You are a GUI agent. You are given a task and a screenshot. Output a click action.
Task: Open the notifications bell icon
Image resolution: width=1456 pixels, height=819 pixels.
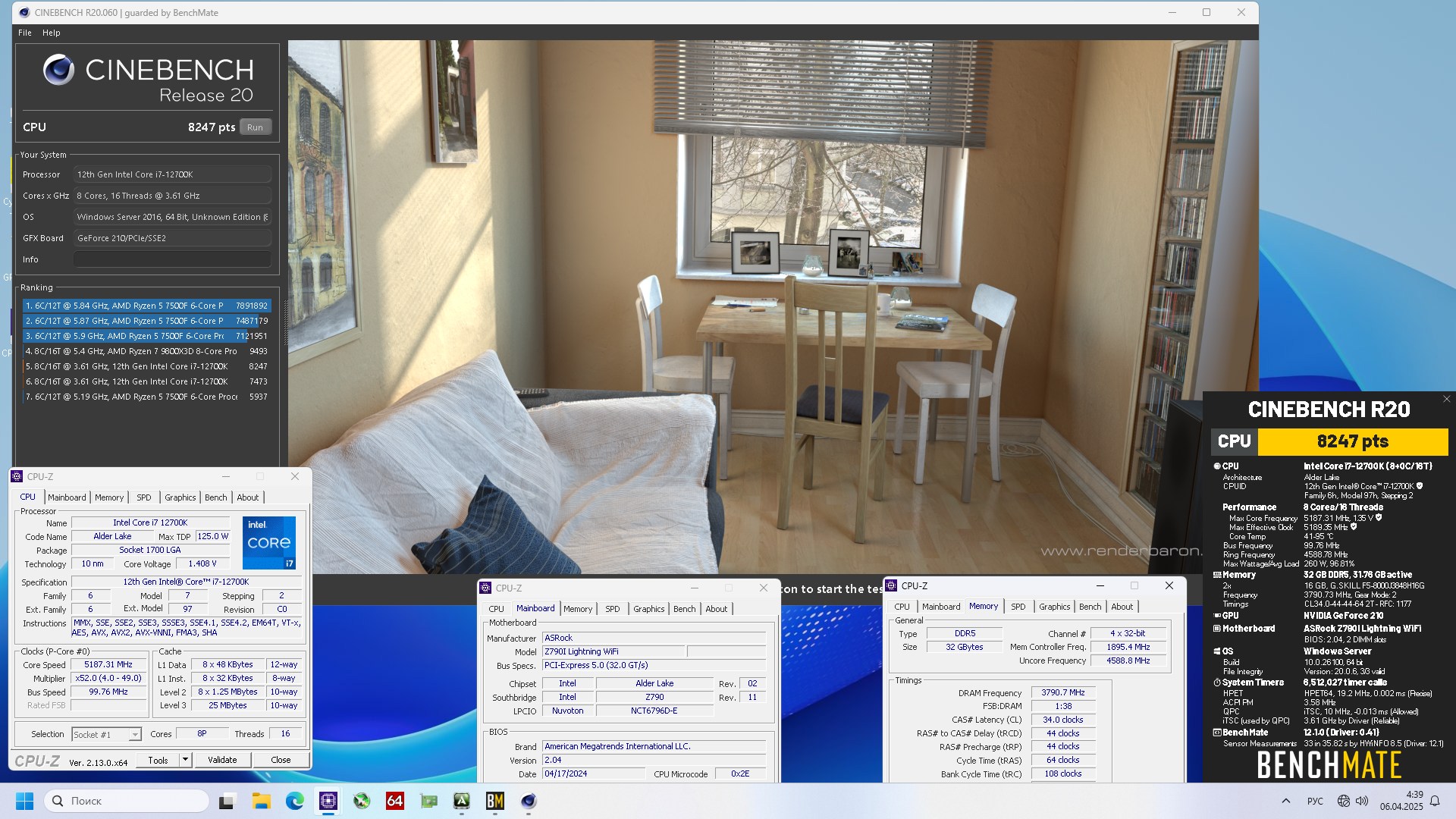1435,801
